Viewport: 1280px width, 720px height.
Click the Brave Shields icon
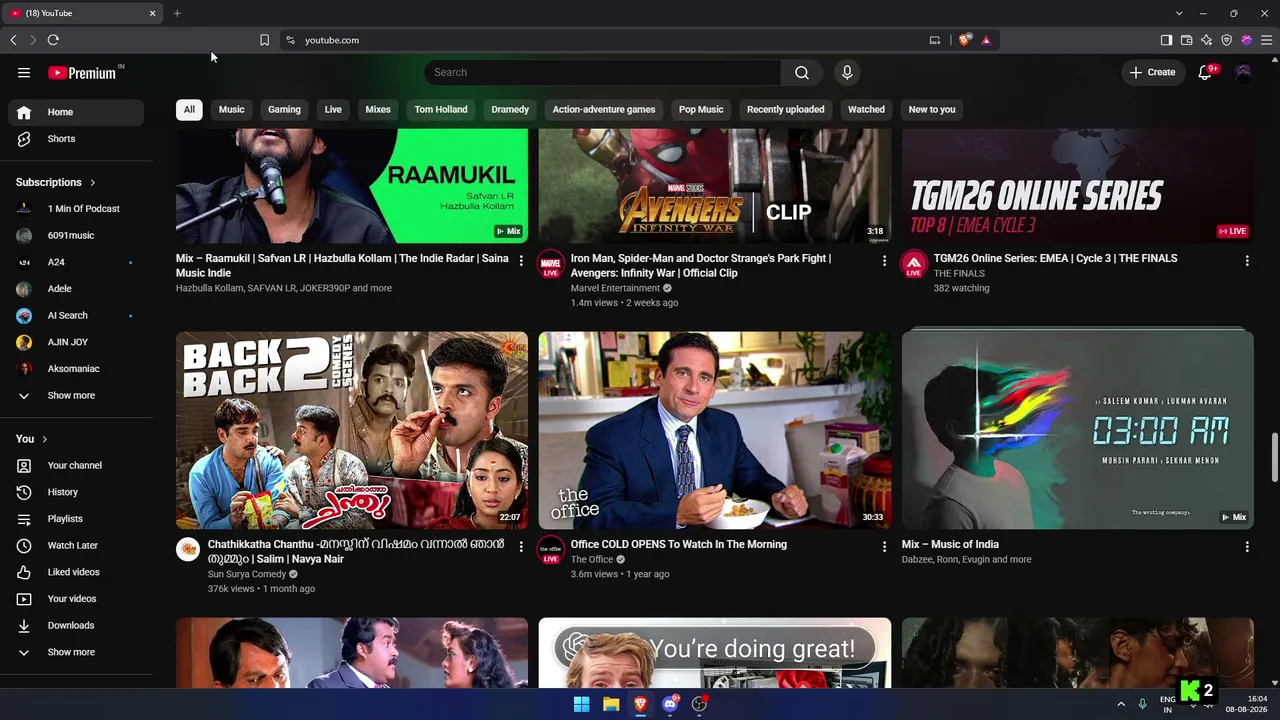[x=964, y=40]
